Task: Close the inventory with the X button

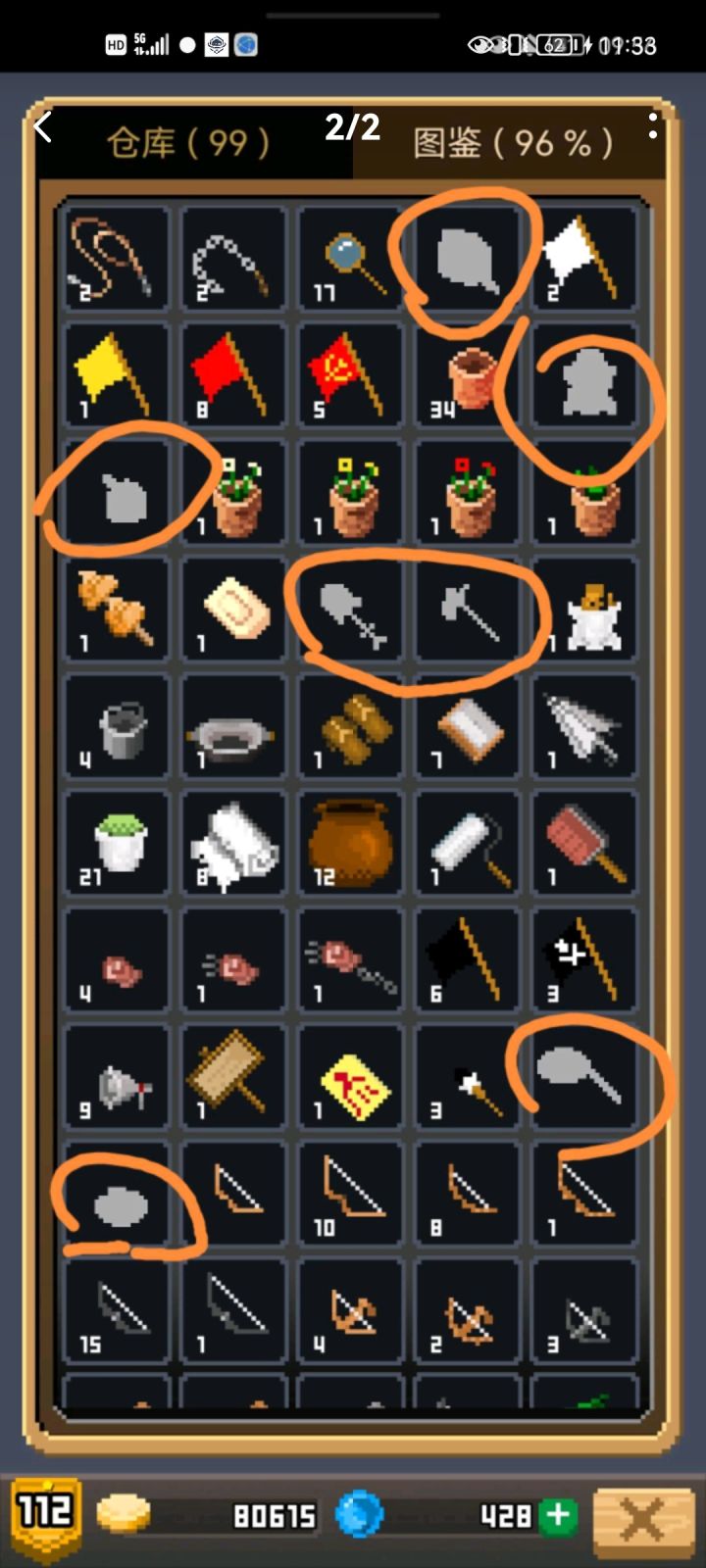Action: tap(642, 1520)
